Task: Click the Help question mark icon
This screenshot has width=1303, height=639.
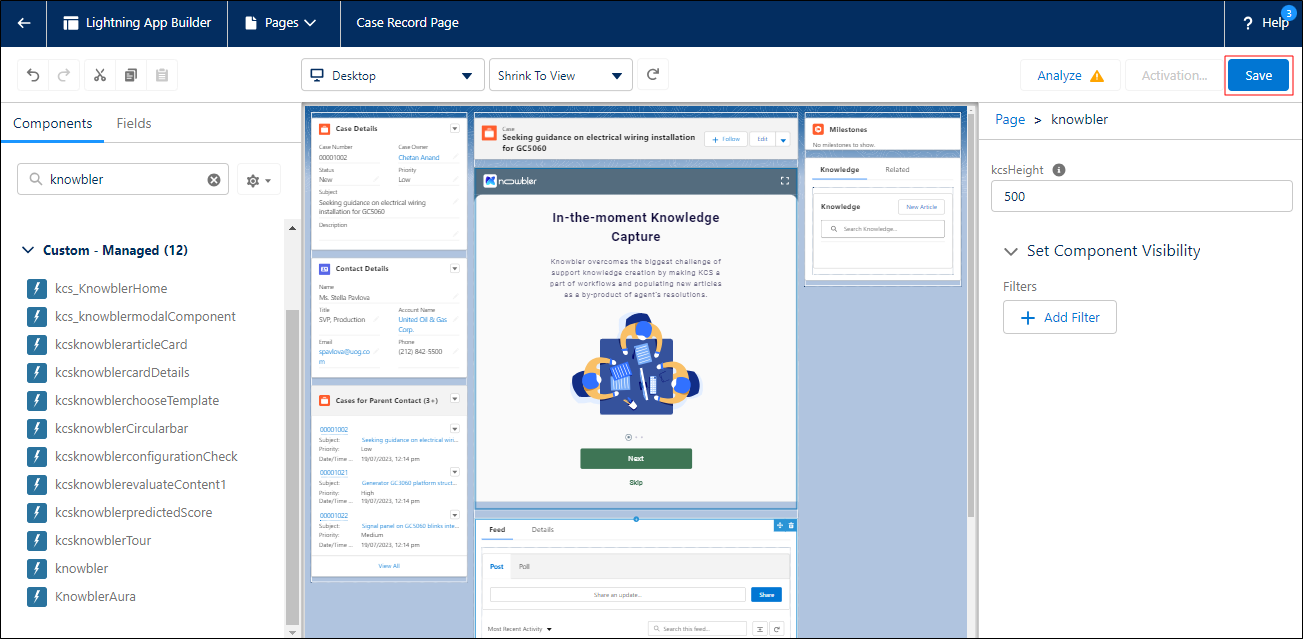Action: point(1248,23)
